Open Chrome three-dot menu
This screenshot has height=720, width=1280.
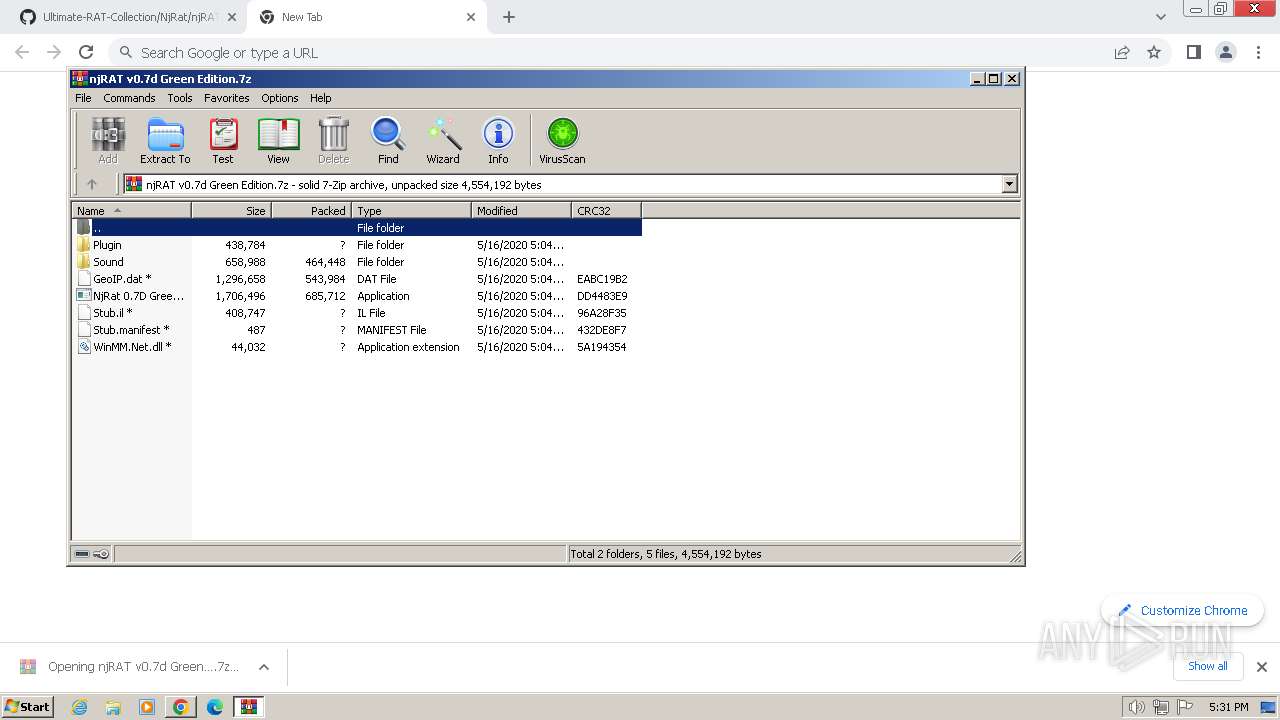pos(1258,52)
